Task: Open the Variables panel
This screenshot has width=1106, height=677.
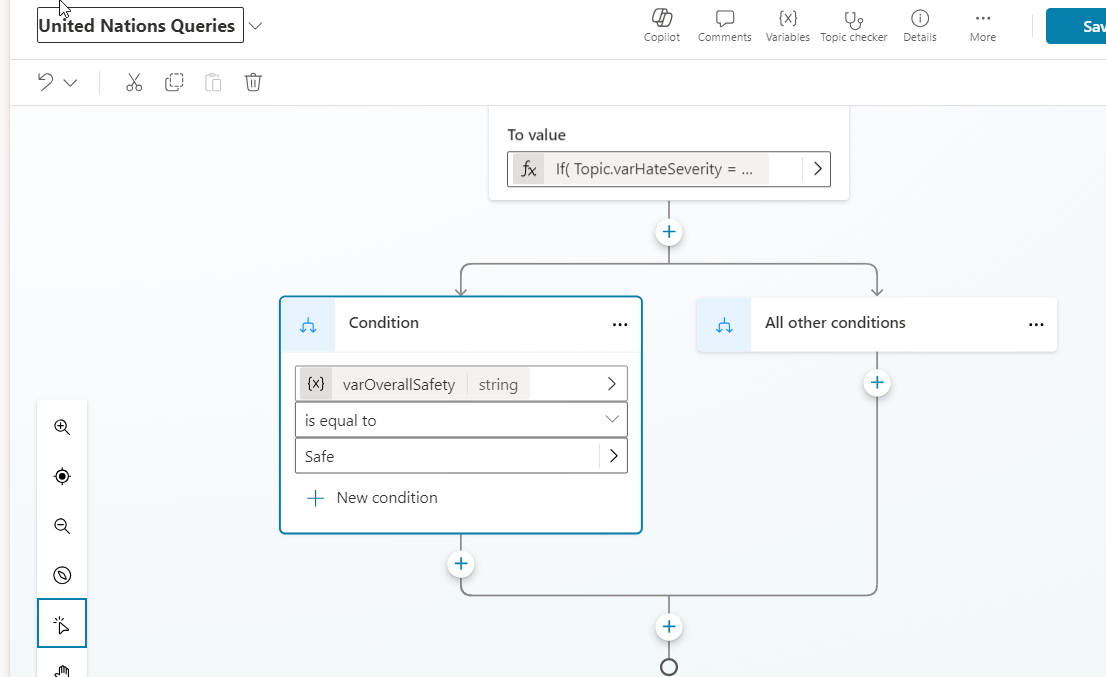Action: (787, 25)
